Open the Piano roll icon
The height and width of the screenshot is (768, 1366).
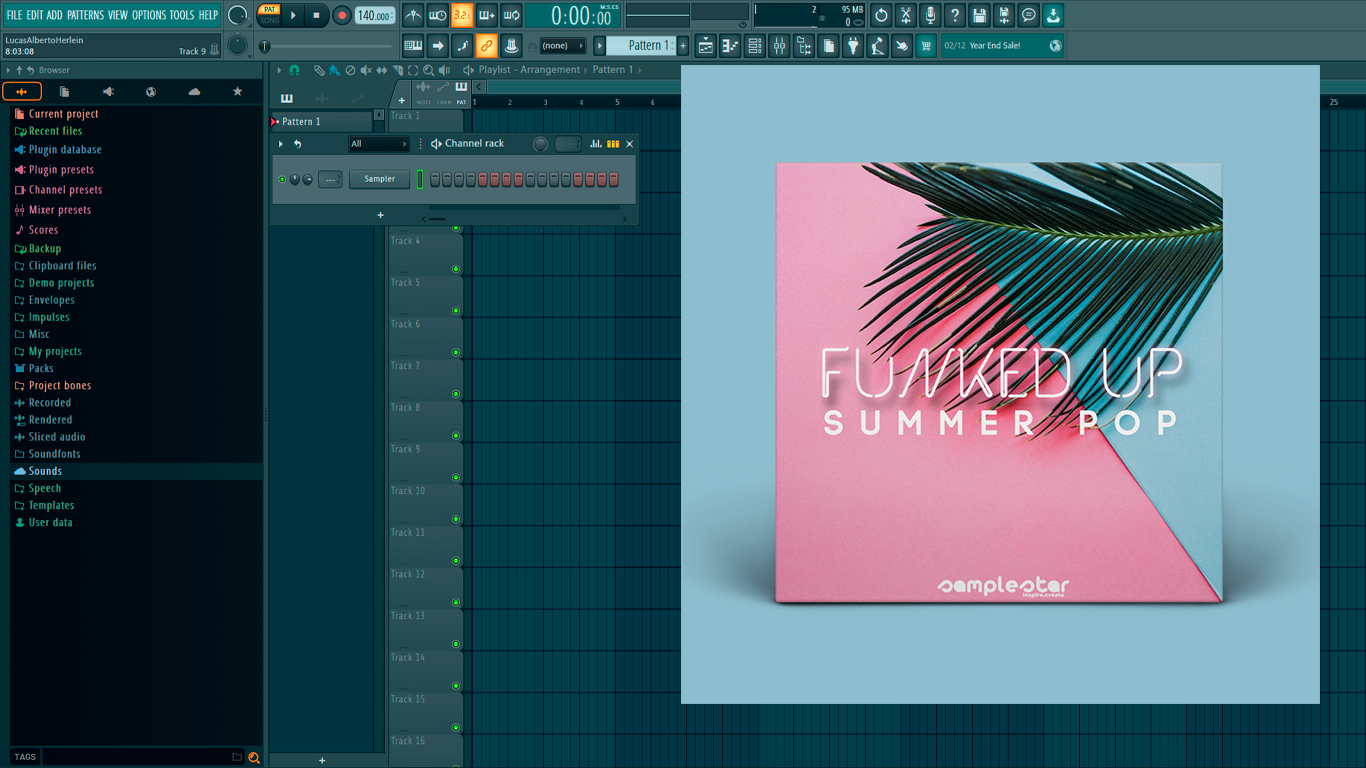730,45
